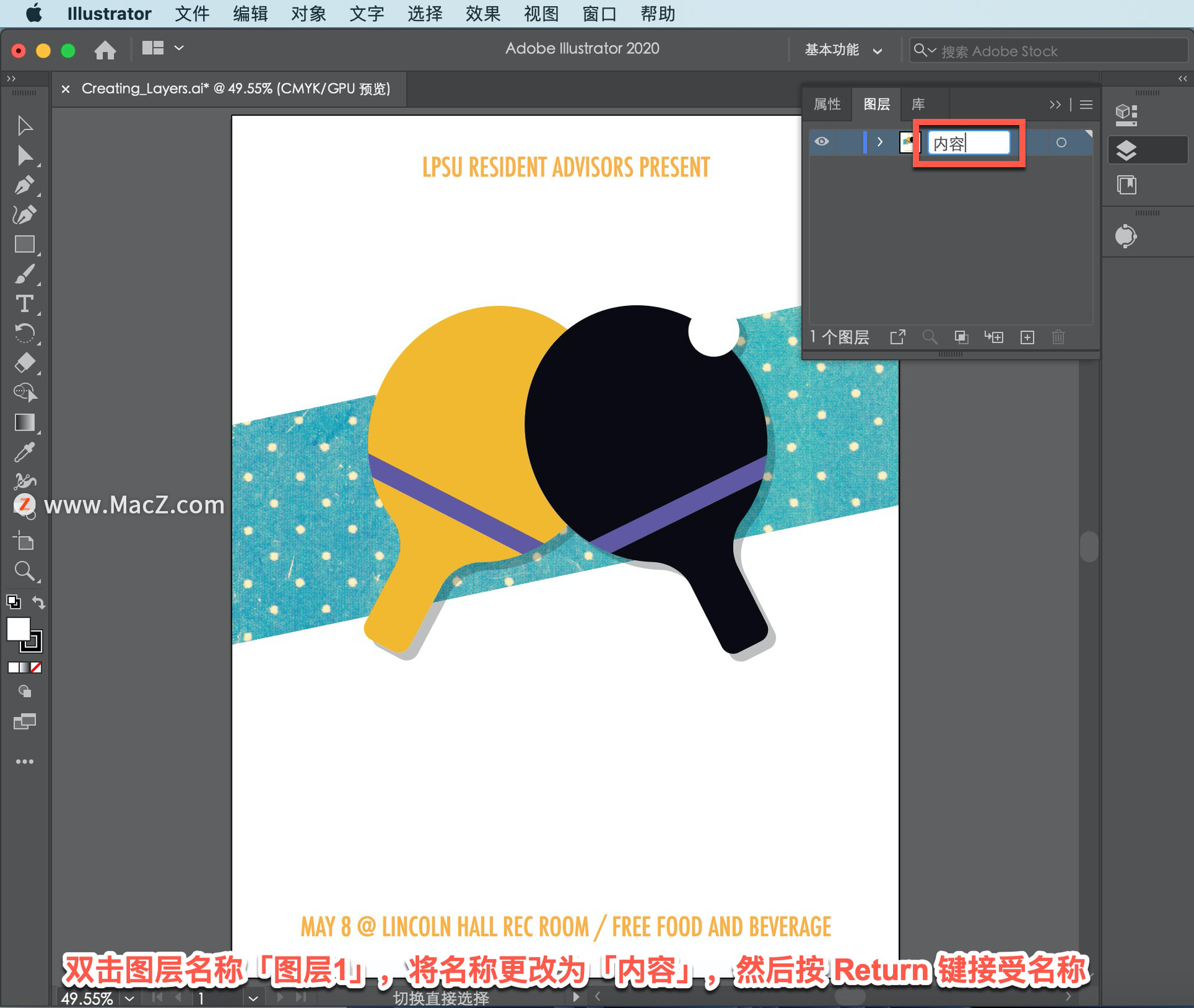Pick the Eraser tool
Image resolution: width=1194 pixels, height=1008 pixels.
coord(24,363)
